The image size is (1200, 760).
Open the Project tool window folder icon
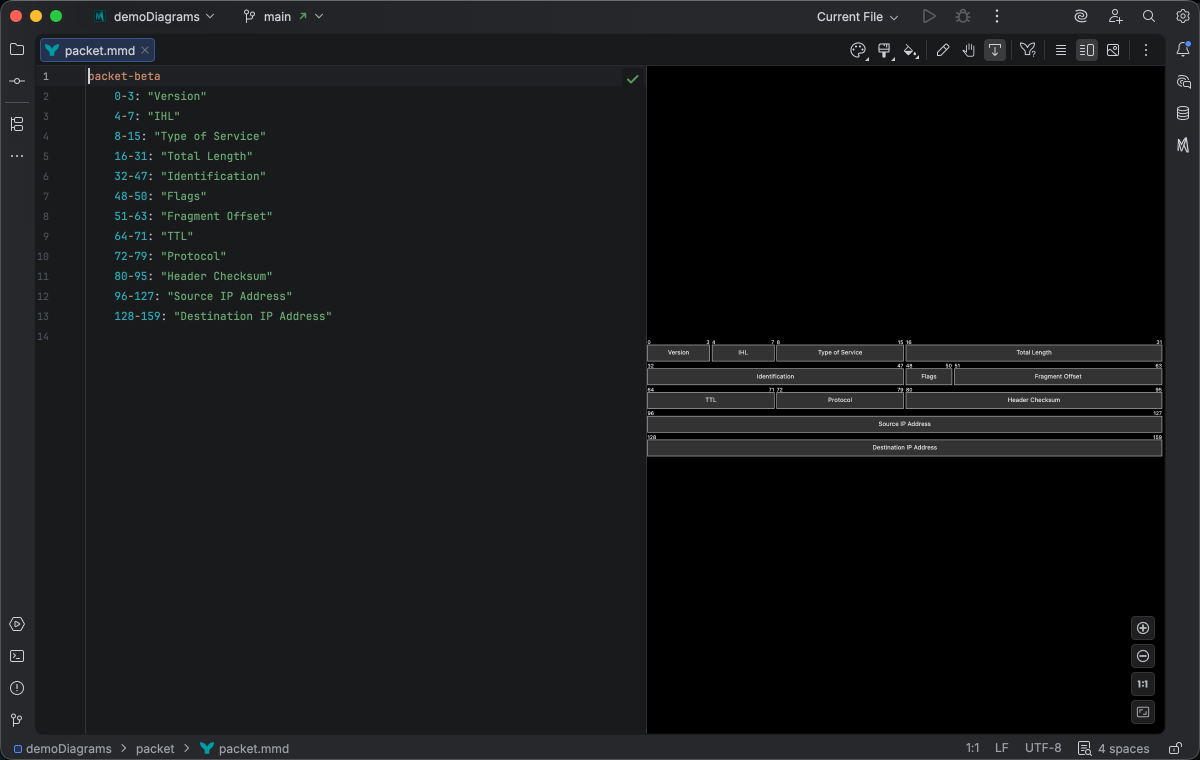coord(17,49)
